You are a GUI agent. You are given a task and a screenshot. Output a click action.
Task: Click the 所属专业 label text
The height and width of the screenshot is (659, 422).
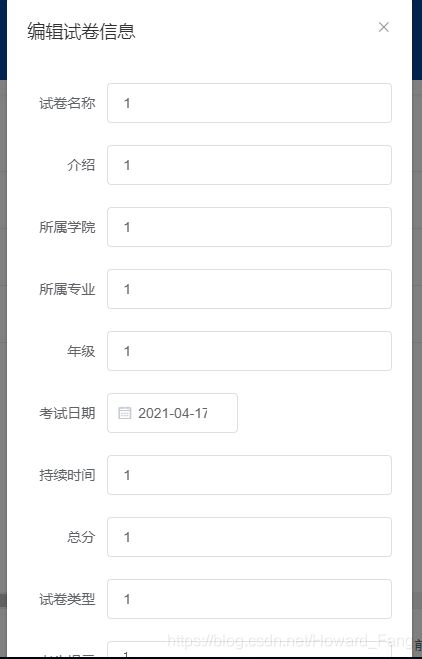pos(67,289)
